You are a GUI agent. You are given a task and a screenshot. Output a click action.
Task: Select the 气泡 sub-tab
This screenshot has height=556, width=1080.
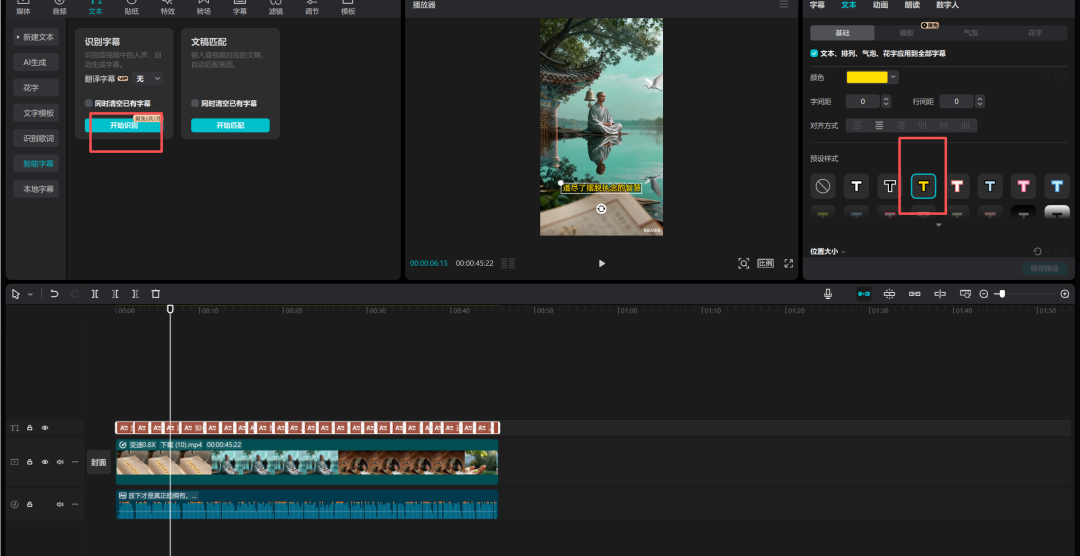(970, 33)
